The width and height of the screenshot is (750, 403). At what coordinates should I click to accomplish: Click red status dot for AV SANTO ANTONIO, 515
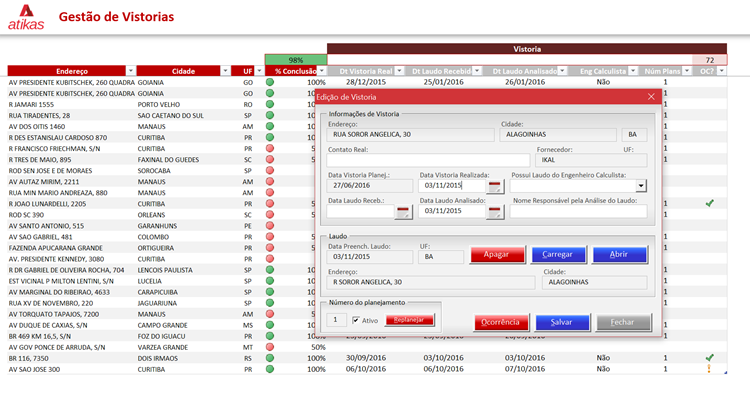point(270,226)
